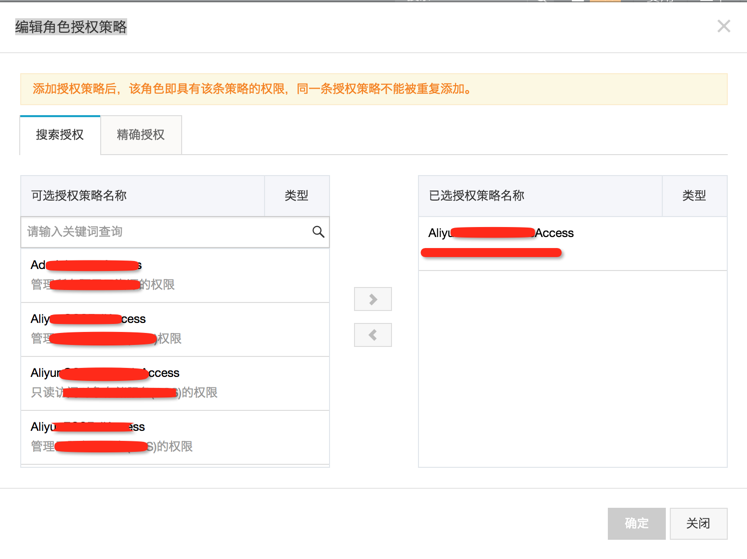Select the chosen policy in 已选授权策略名称 list
This screenshot has width=747, height=559.
point(573,244)
